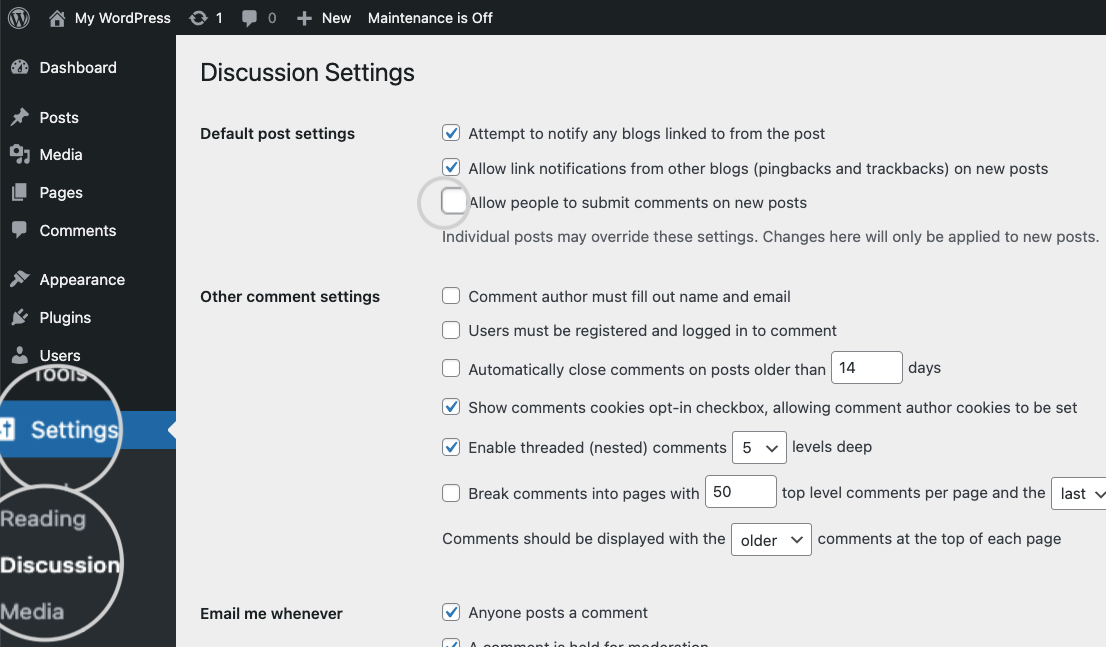Check Break comments into pages
The image size is (1106, 647).
[x=451, y=492]
